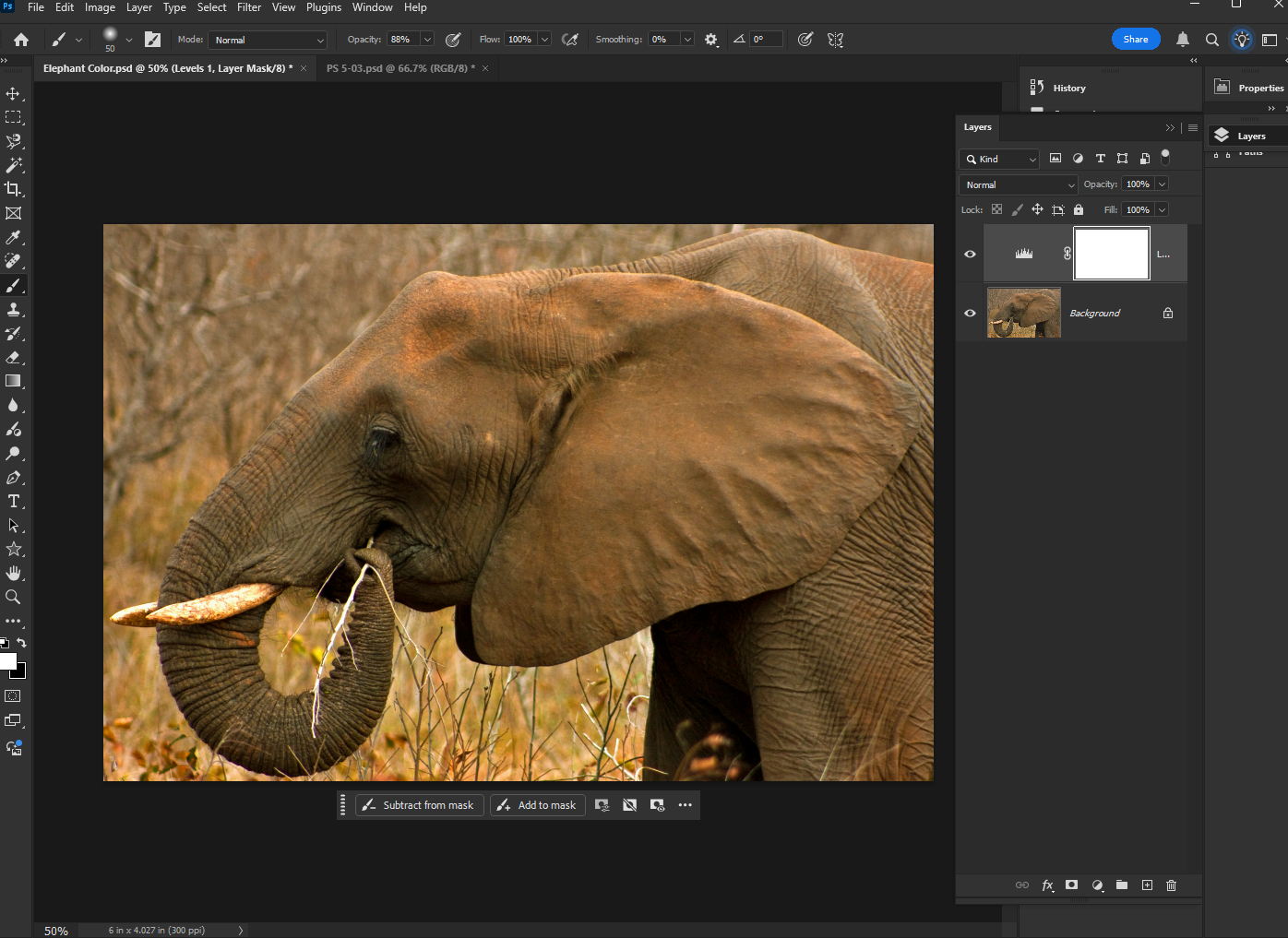Click the delete layer trash icon
1288x938 pixels.
tap(1171, 885)
